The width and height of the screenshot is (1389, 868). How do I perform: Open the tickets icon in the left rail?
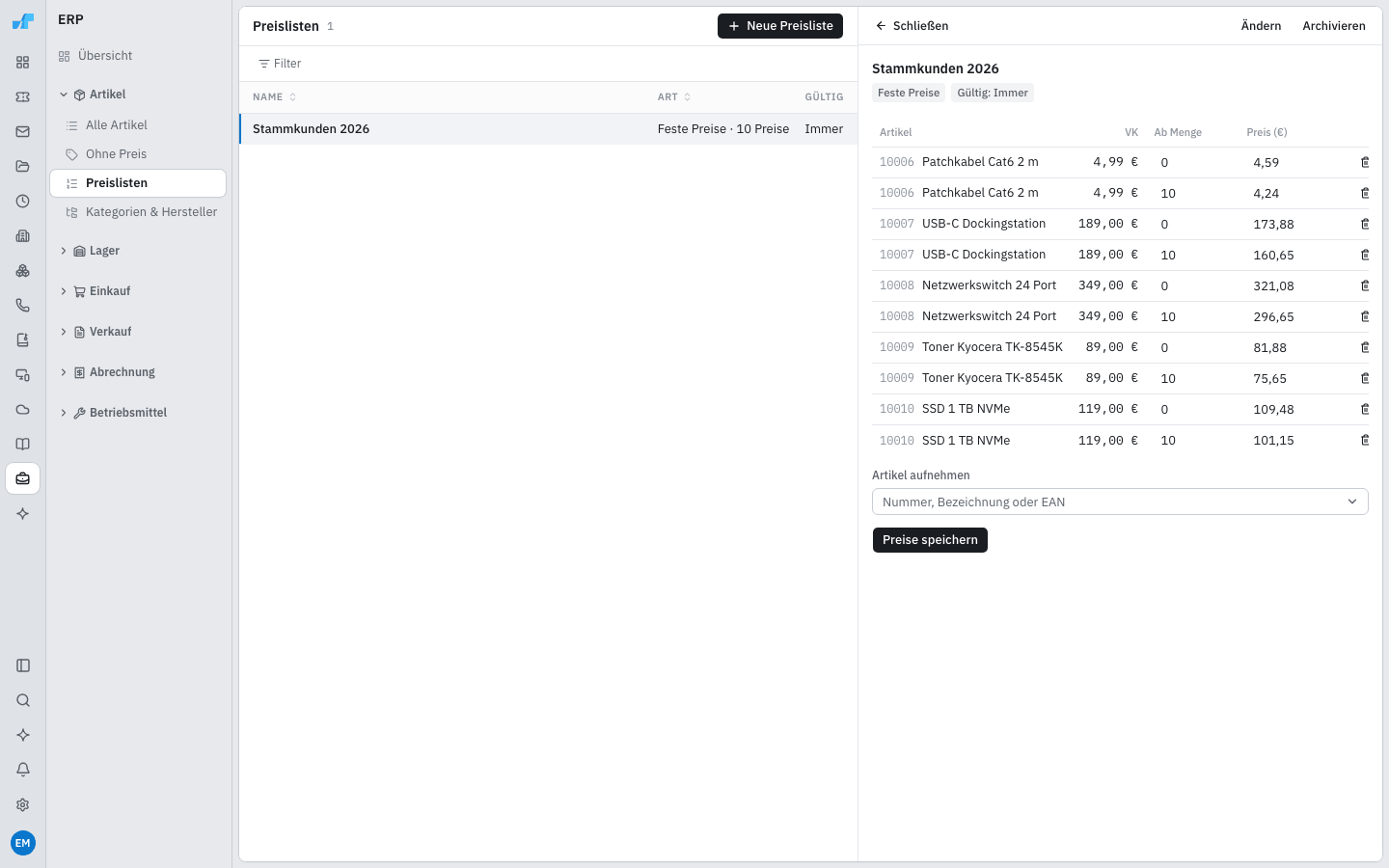(23, 97)
